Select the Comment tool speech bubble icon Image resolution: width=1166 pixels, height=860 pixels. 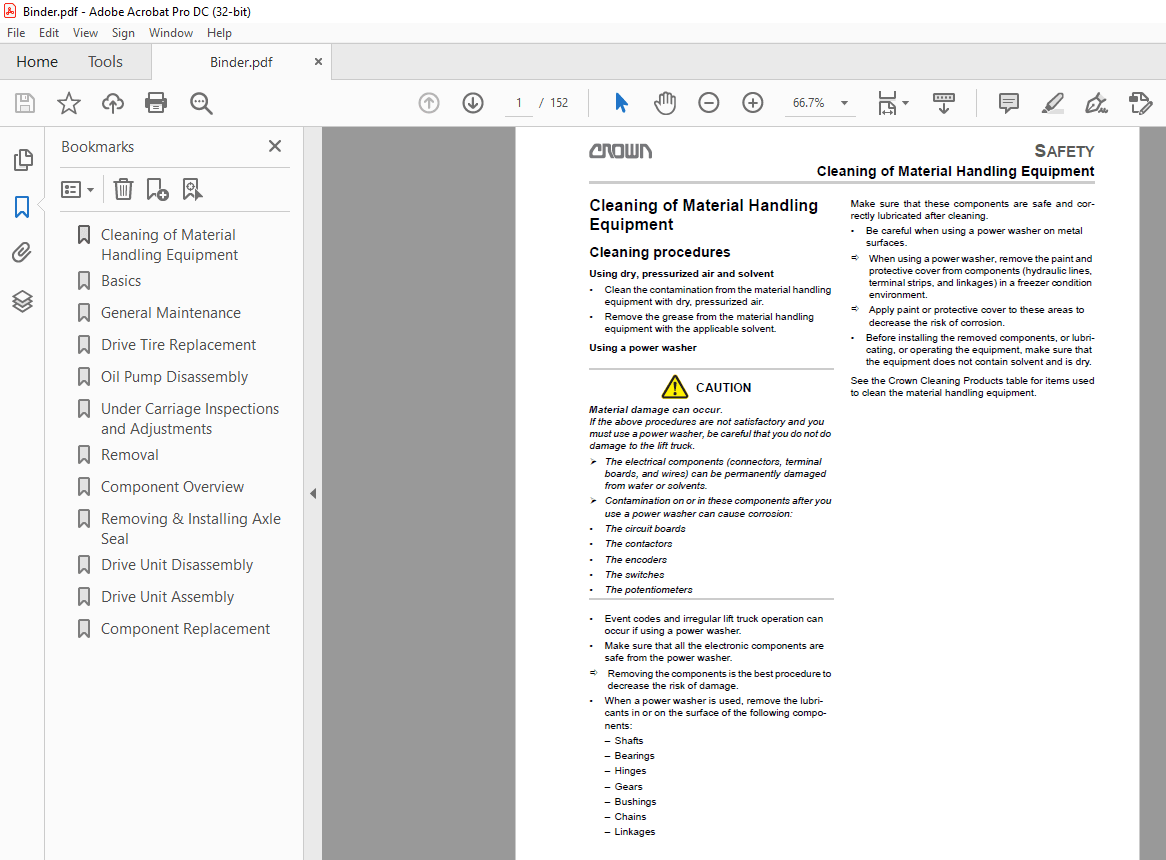tap(1008, 103)
